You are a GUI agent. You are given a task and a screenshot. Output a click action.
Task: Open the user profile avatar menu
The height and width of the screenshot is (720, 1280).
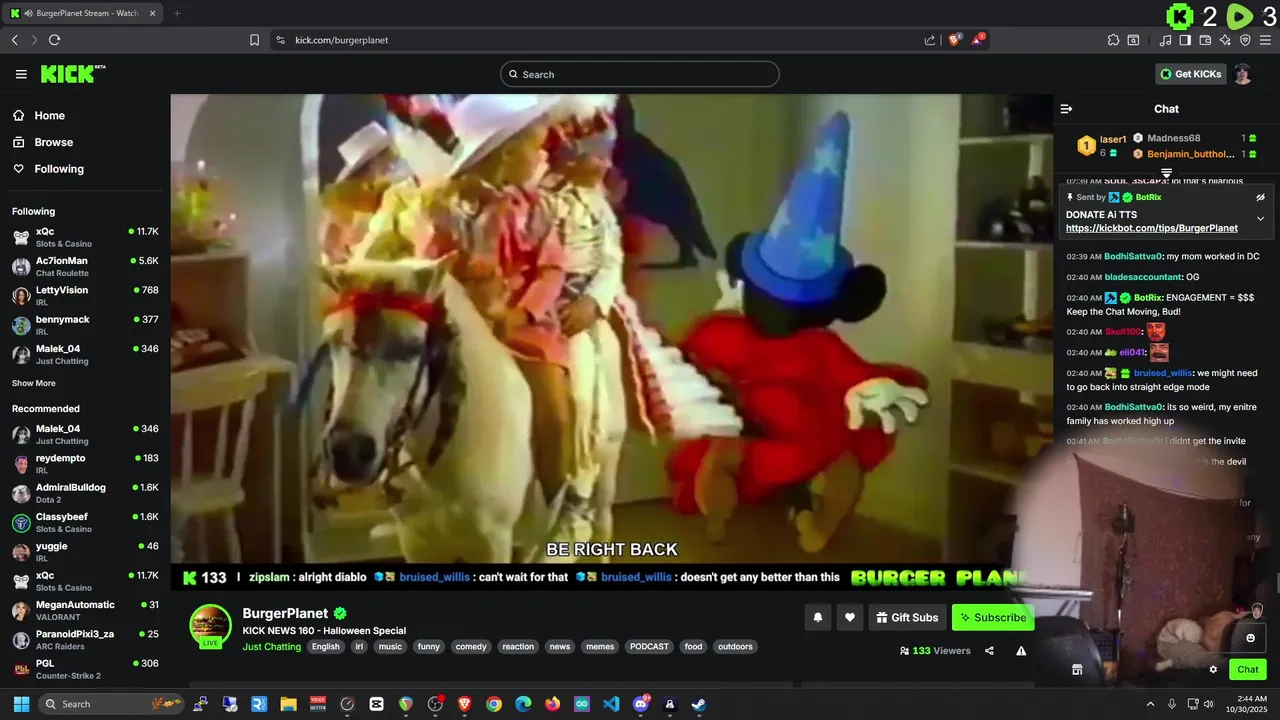click(x=1243, y=74)
